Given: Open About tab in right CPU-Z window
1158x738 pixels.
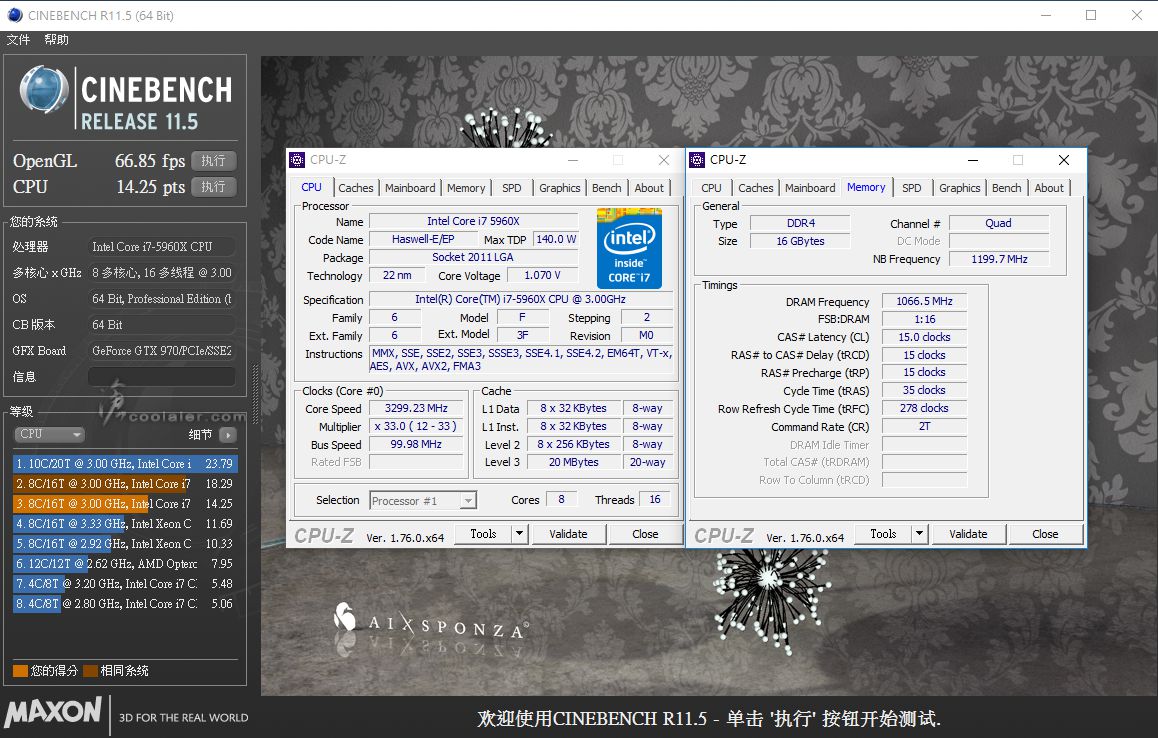Looking at the screenshot, I should coord(1049,188).
